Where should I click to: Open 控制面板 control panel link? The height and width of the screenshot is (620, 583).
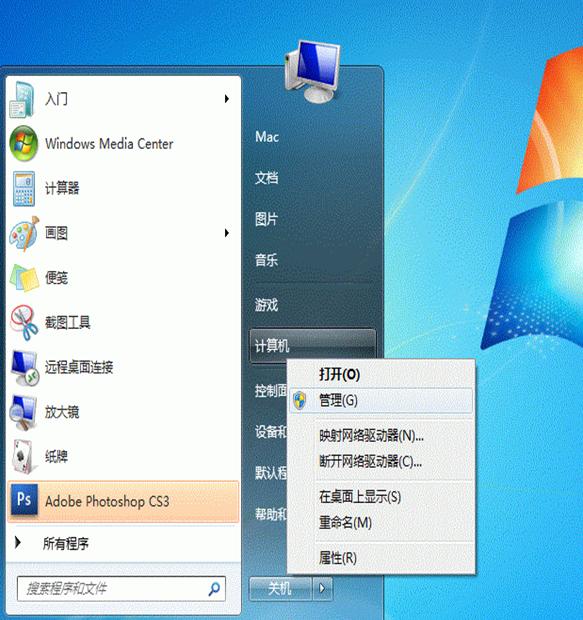click(x=271, y=391)
